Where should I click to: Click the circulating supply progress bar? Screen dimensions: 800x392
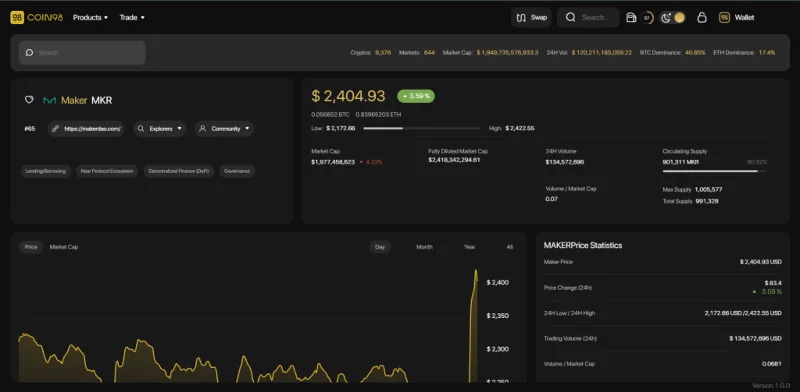coord(714,171)
